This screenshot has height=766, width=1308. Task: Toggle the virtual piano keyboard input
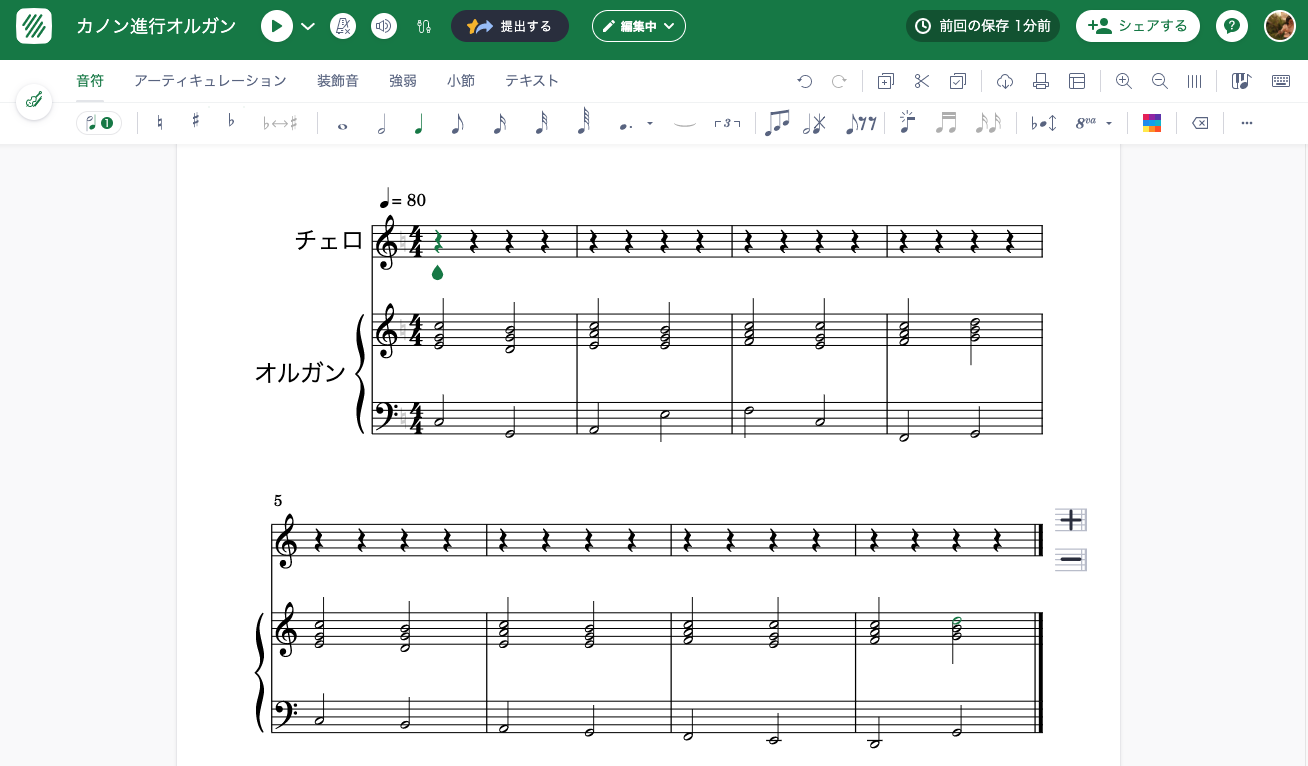click(x=1241, y=81)
